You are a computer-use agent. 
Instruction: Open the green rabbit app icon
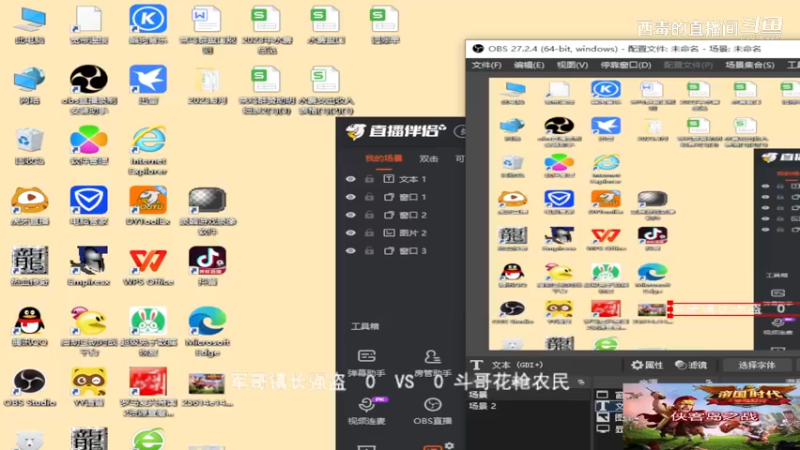(x=148, y=331)
